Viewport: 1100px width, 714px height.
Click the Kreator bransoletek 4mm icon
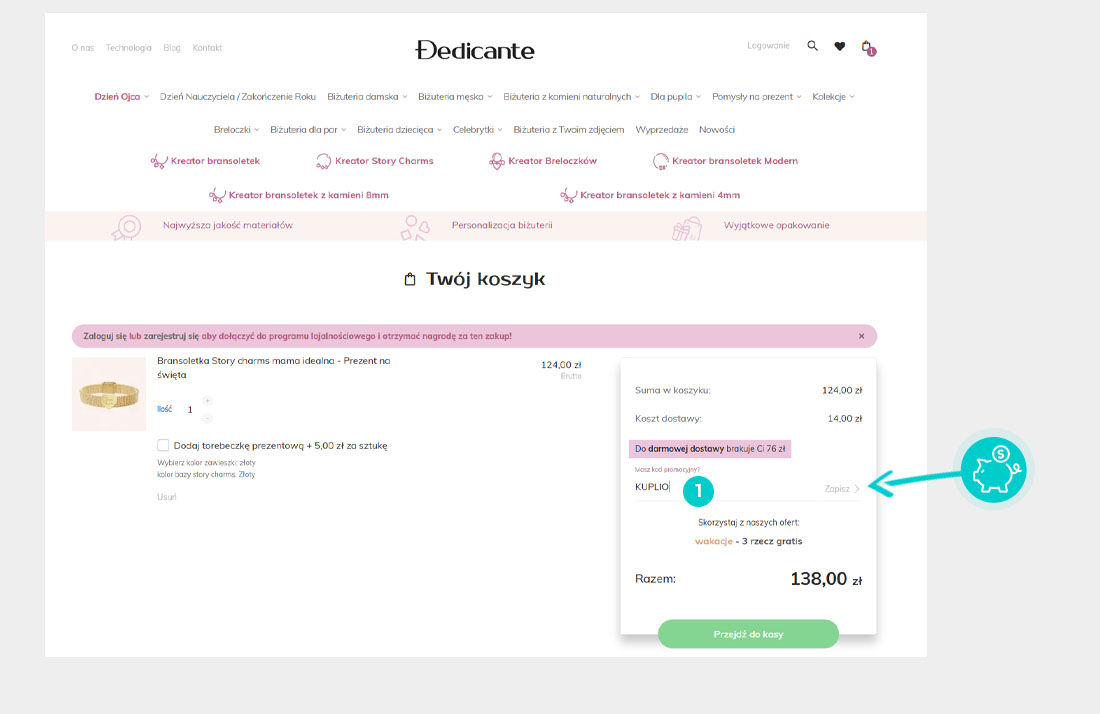point(568,195)
